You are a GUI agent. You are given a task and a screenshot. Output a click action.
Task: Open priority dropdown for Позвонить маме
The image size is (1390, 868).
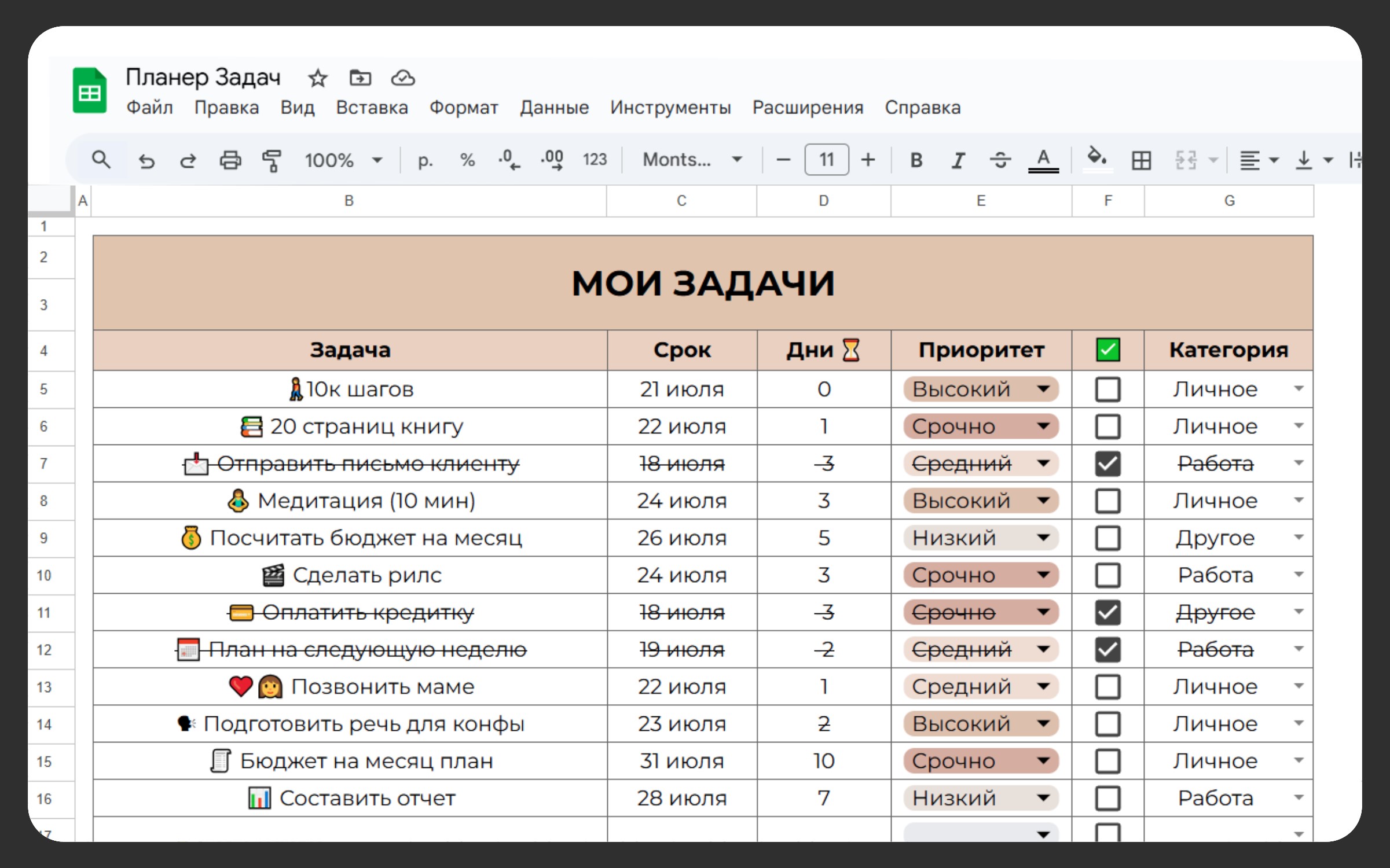coord(1043,687)
